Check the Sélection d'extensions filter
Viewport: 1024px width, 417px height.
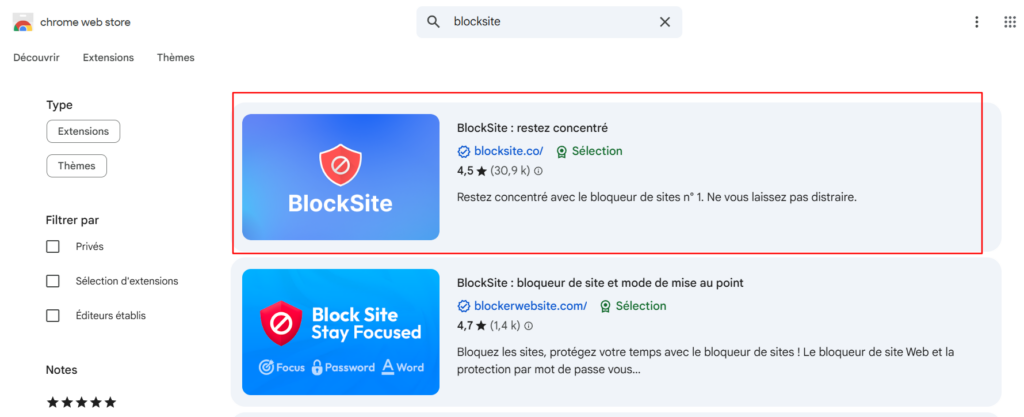click(x=53, y=281)
